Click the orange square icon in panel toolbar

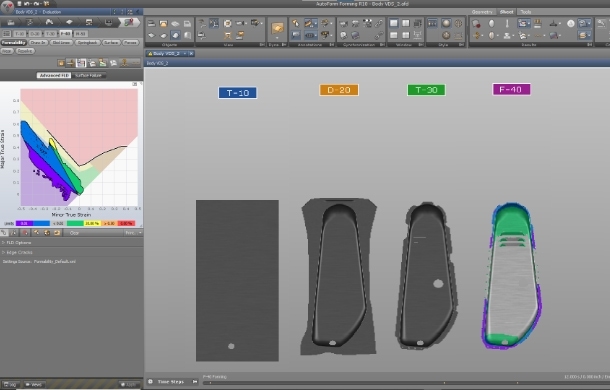pos(61,63)
